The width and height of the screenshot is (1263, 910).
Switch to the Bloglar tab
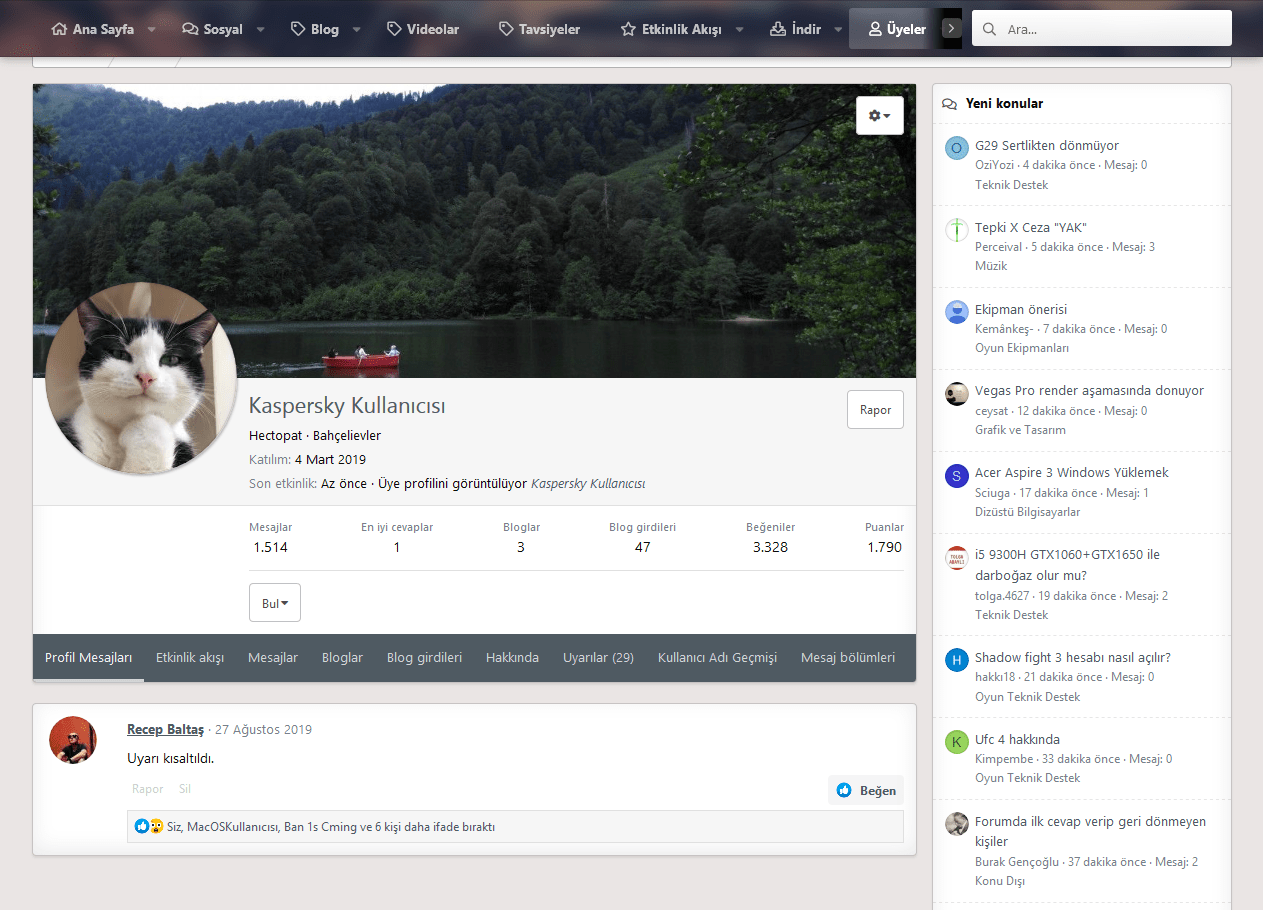coord(342,657)
